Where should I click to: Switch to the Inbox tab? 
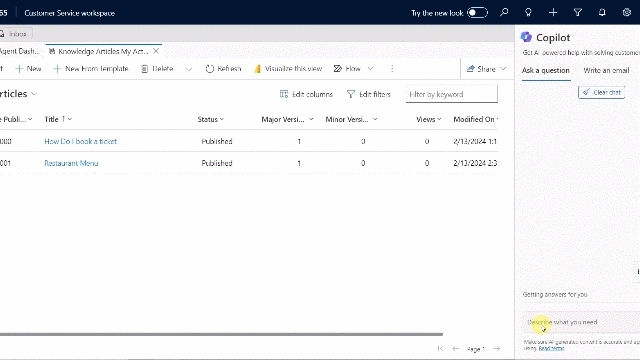16,34
